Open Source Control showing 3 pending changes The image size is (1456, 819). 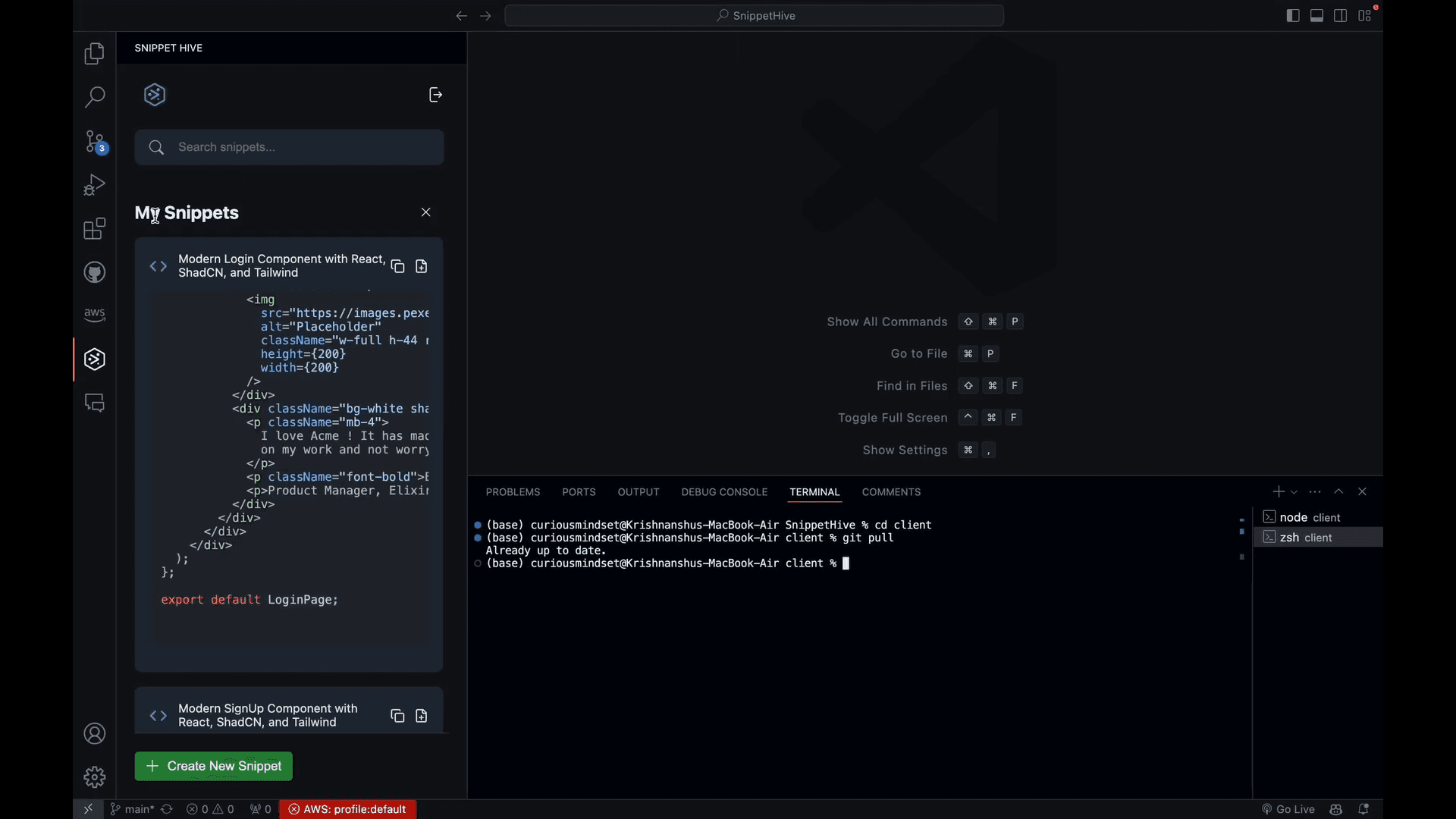(94, 141)
